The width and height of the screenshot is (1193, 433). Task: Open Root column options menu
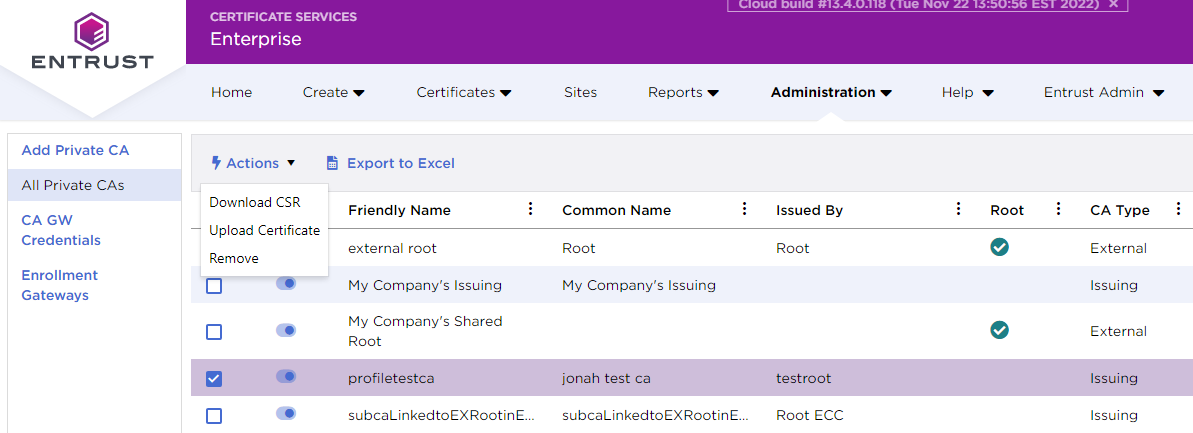pos(1058,209)
